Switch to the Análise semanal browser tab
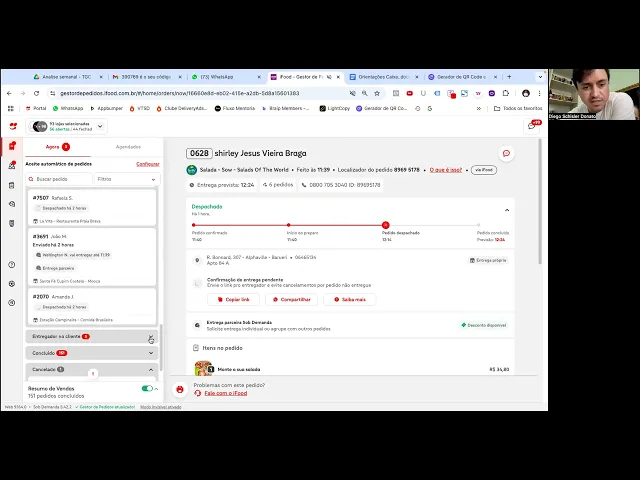 pos(68,77)
